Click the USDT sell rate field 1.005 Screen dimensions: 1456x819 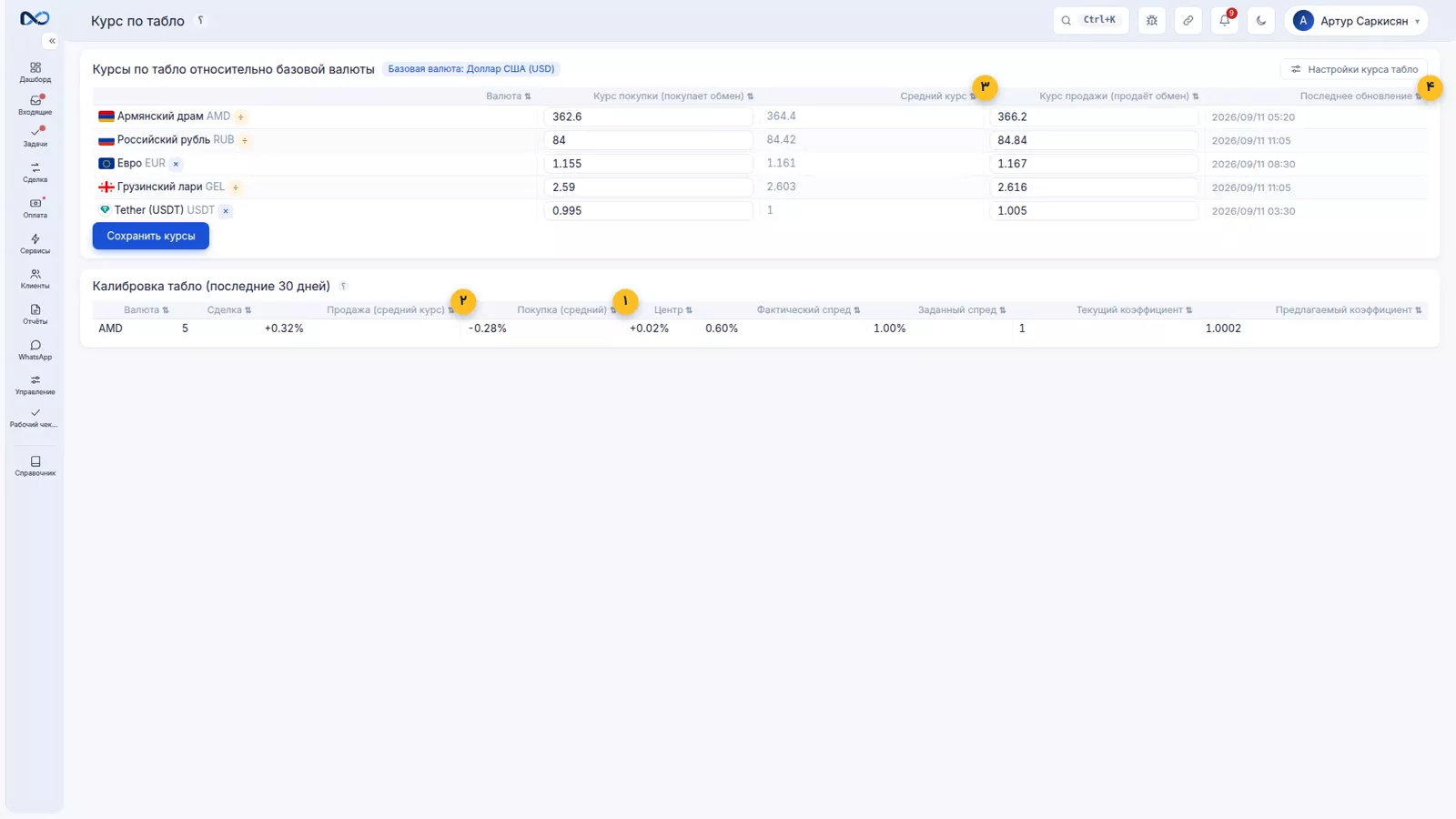1093,210
